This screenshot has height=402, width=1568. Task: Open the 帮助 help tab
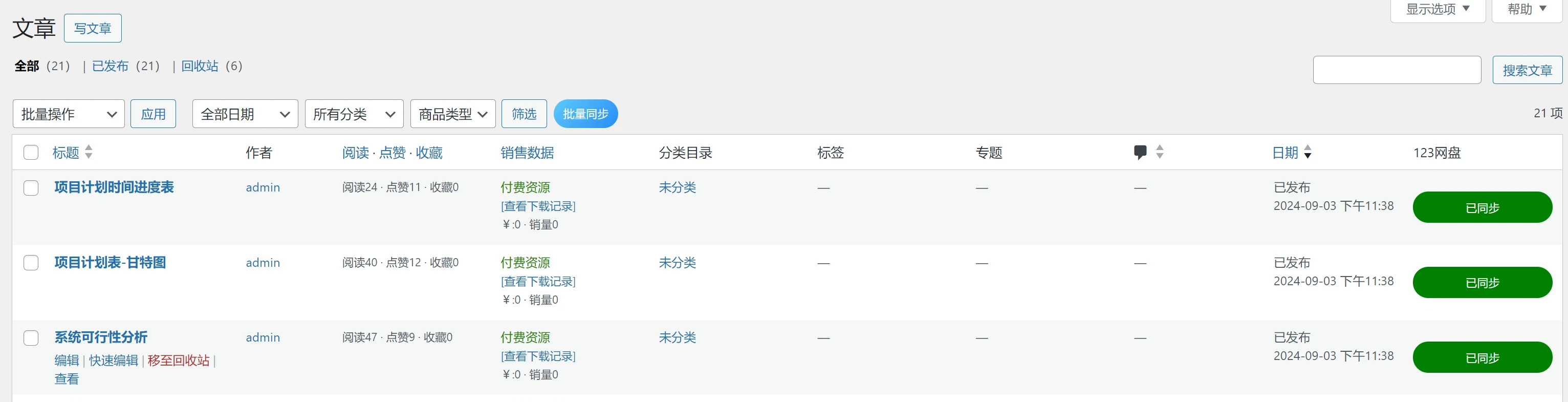(x=1527, y=9)
